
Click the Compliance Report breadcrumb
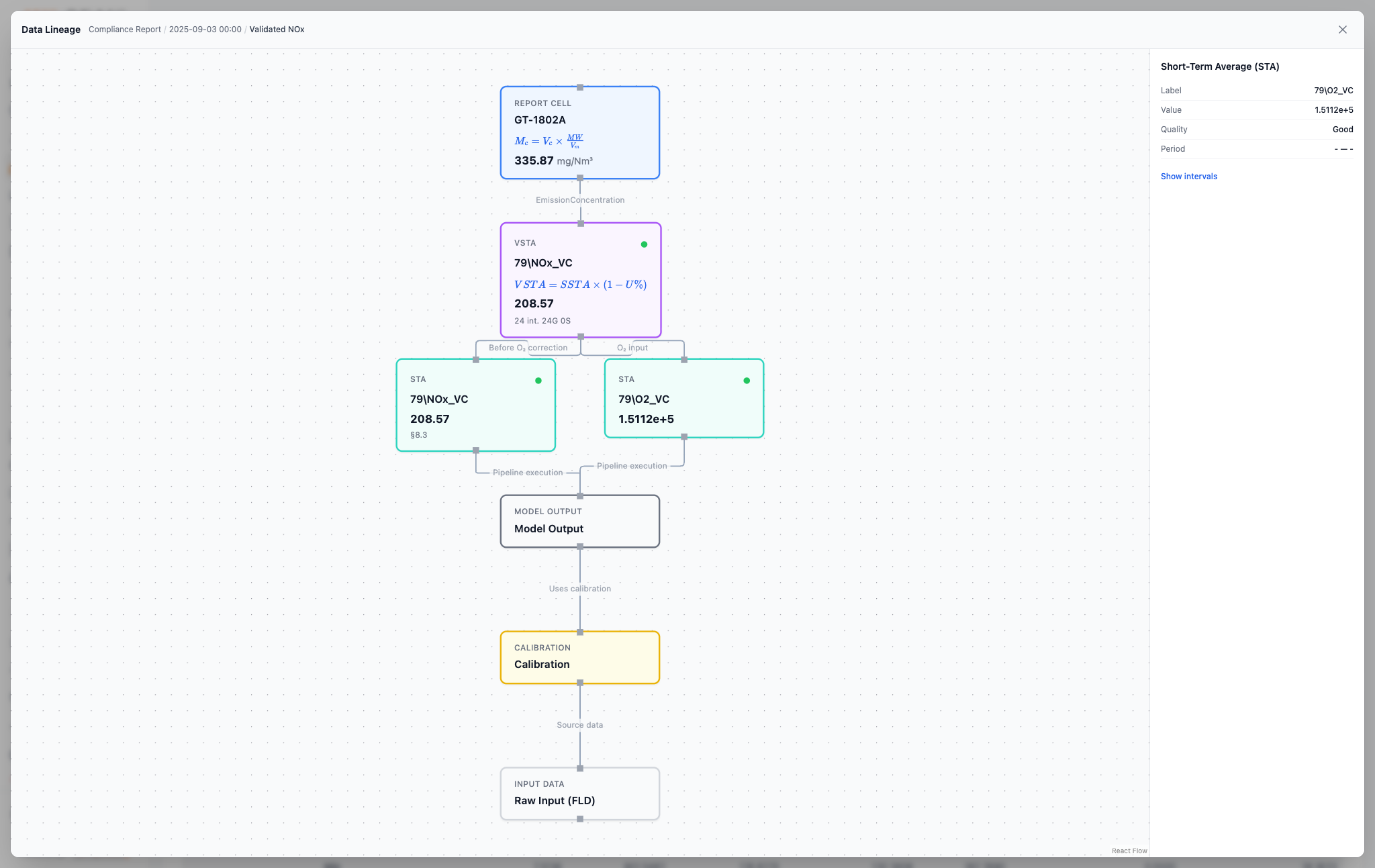125,30
